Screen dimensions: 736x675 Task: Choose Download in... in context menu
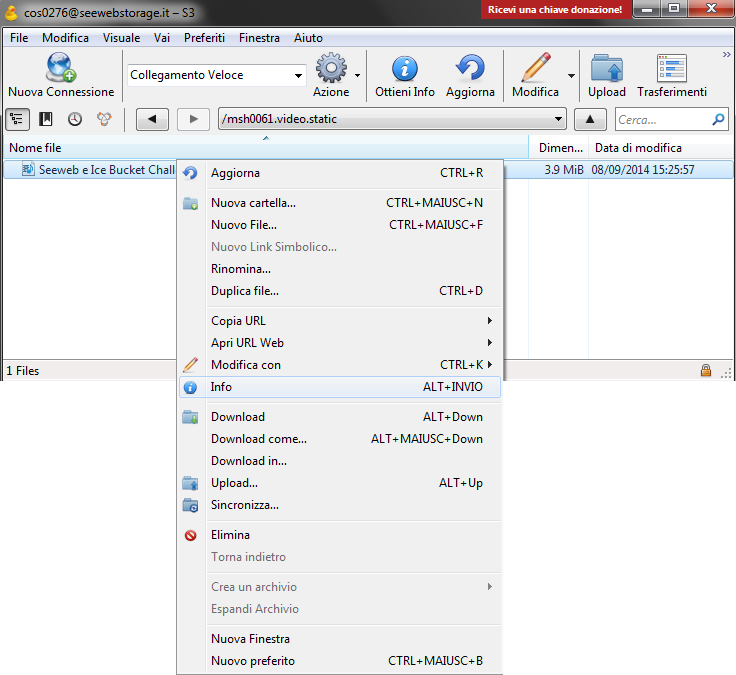coord(340,461)
